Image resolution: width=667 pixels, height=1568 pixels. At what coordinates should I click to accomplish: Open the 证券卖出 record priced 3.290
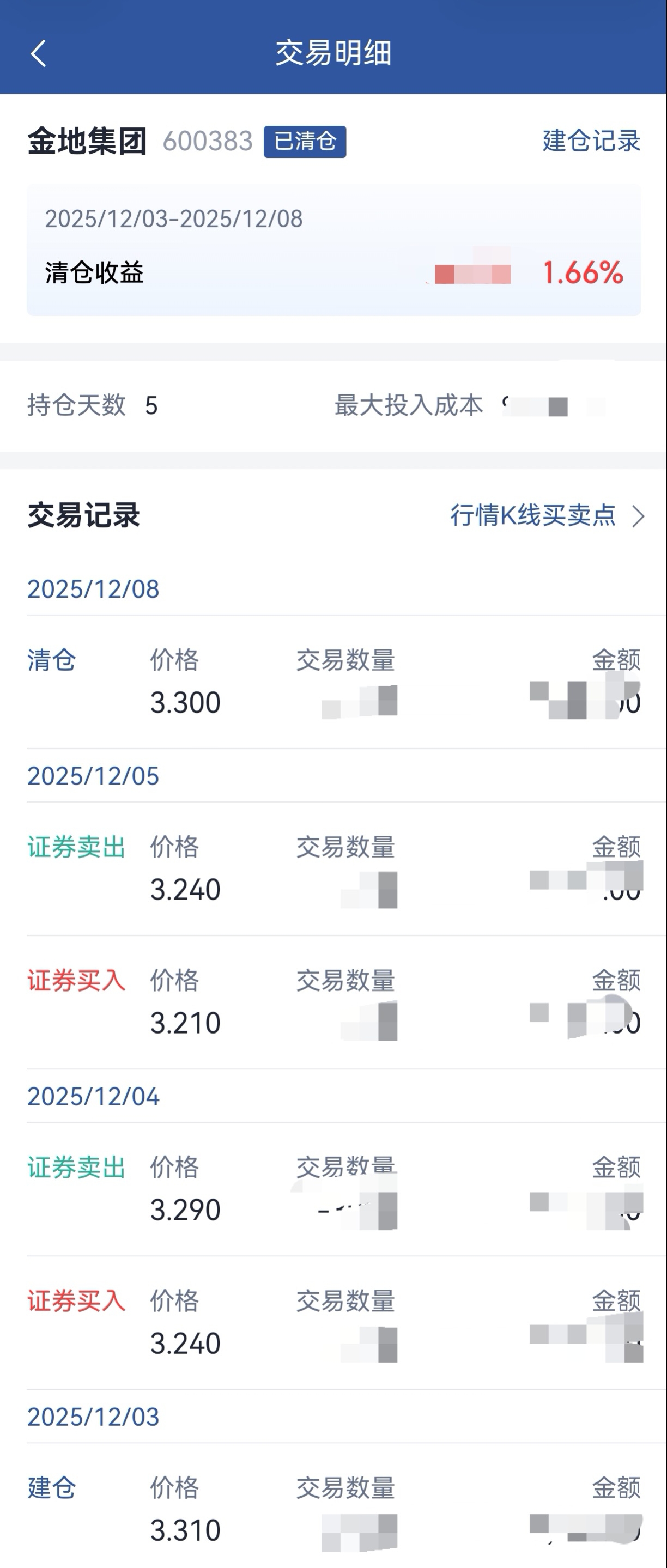(x=333, y=1190)
